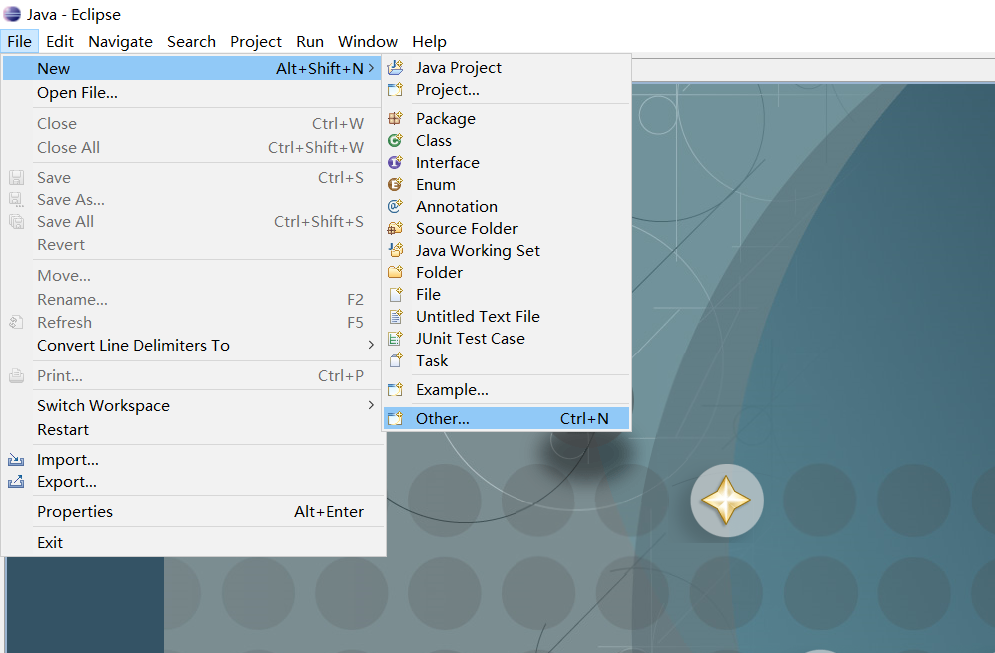The width and height of the screenshot is (995, 653).
Task: Click the Import icon in File menu
Action: click(16, 459)
